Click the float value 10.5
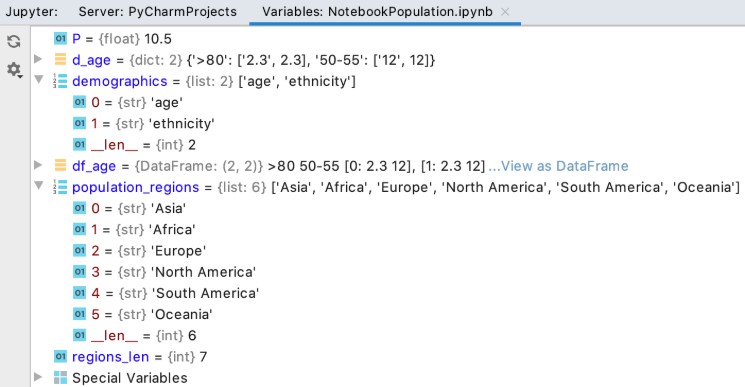745x387 pixels. point(158,39)
